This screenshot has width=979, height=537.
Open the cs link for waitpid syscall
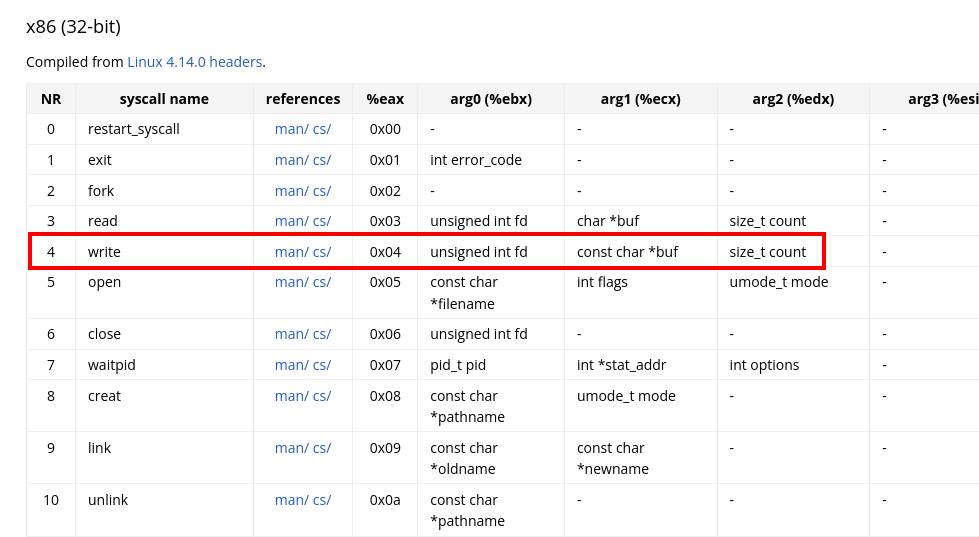point(322,365)
